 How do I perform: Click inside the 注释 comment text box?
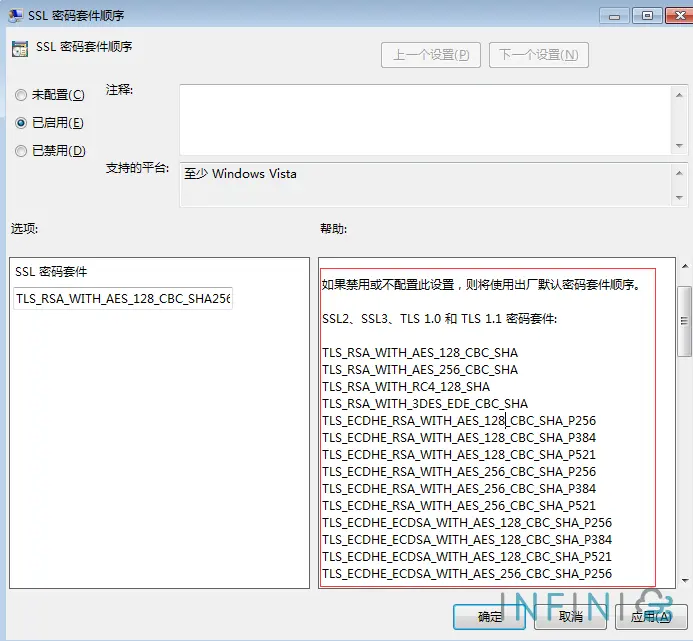click(x=426, y=120)
